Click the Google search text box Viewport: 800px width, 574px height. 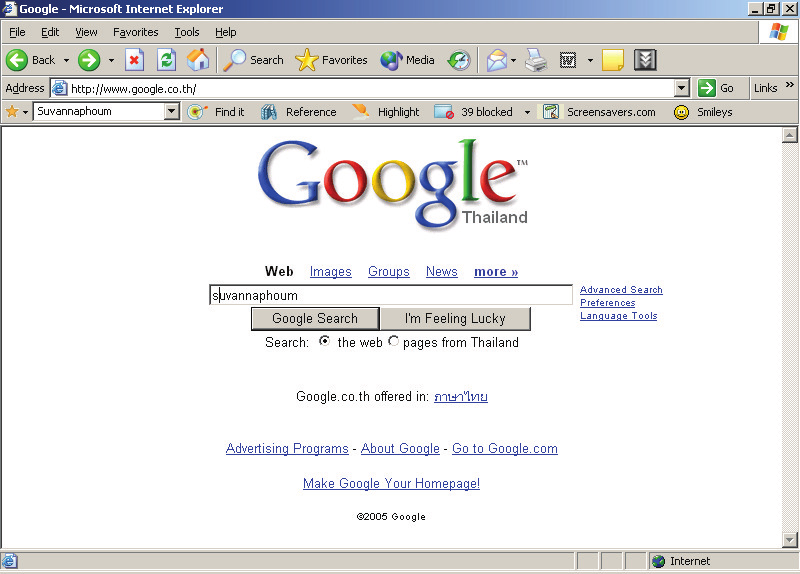tap(391, 295)
